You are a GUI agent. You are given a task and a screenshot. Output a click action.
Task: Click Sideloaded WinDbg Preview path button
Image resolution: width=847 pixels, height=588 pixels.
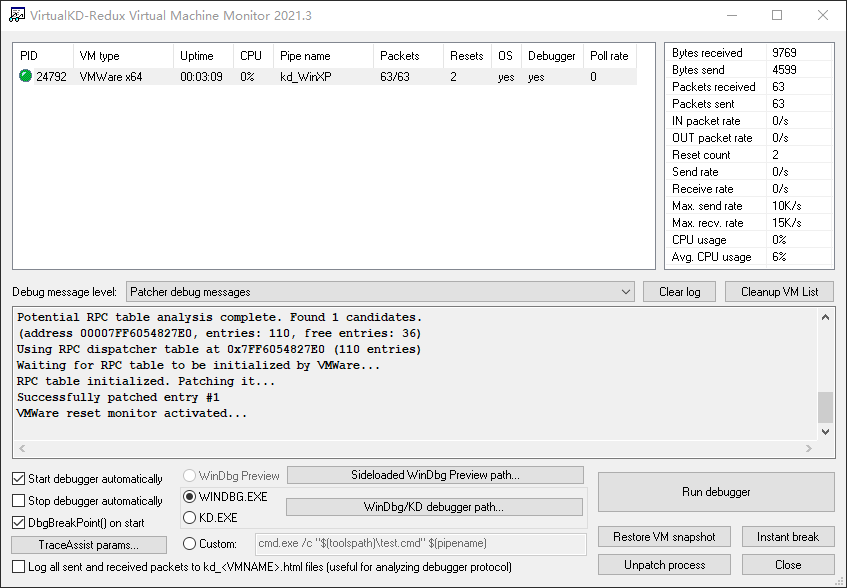pyautogui.click(x=435, y=475)
